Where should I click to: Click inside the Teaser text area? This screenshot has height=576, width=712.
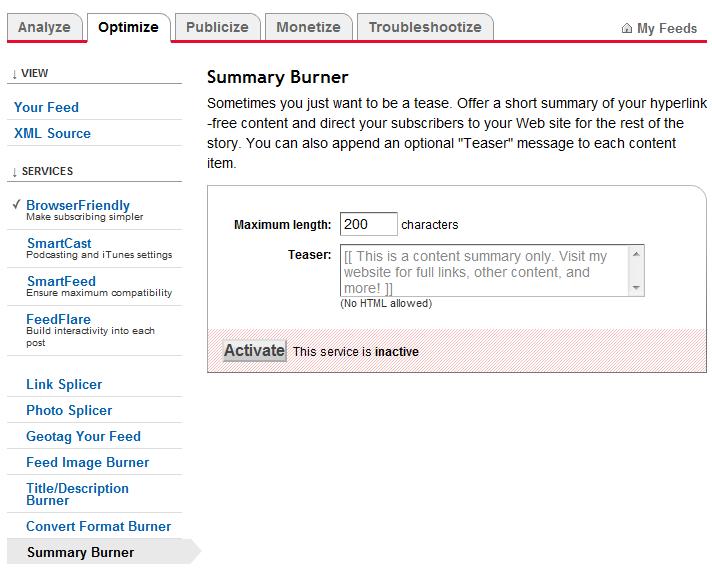pos(485,271)
